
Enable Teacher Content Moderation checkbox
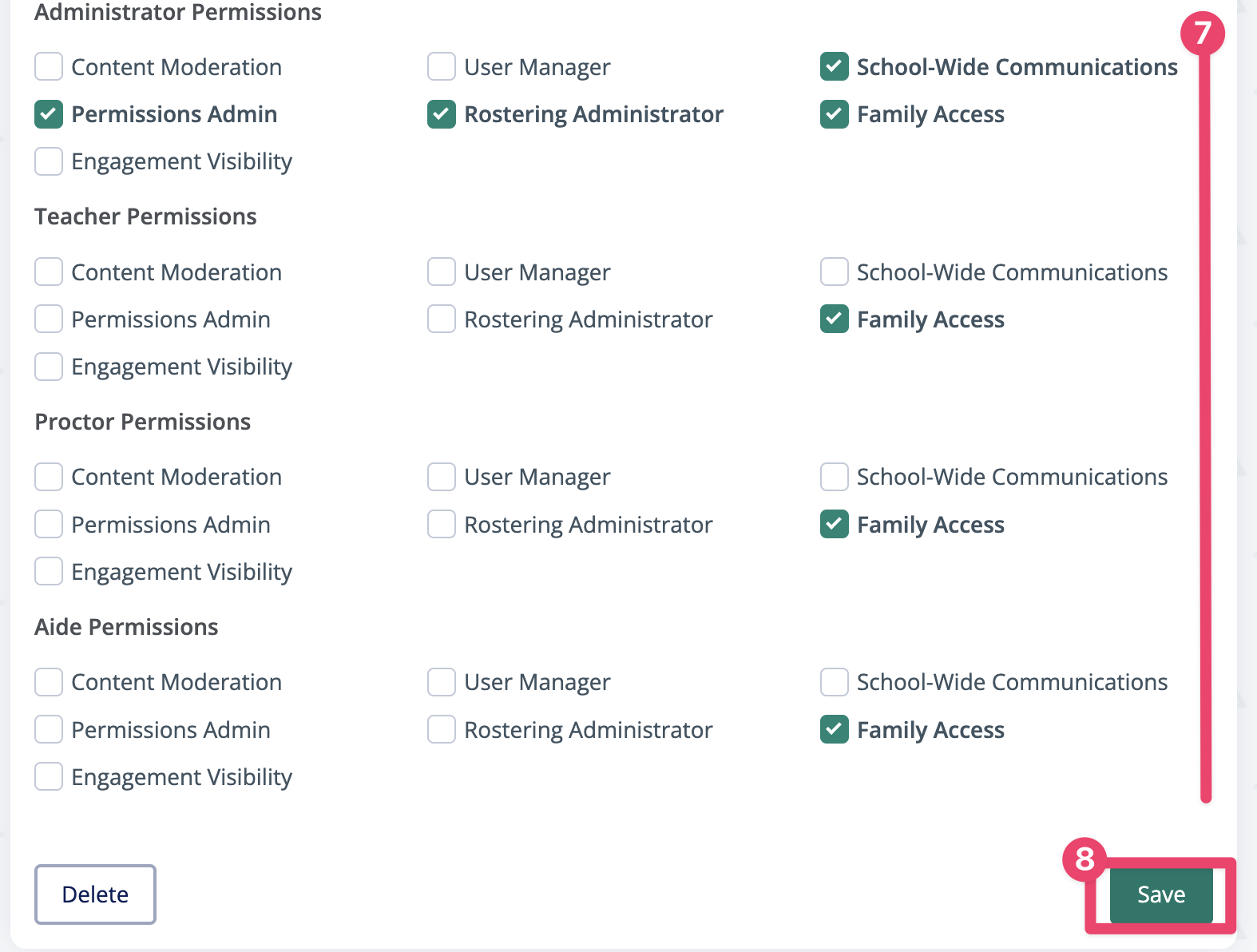49,272
